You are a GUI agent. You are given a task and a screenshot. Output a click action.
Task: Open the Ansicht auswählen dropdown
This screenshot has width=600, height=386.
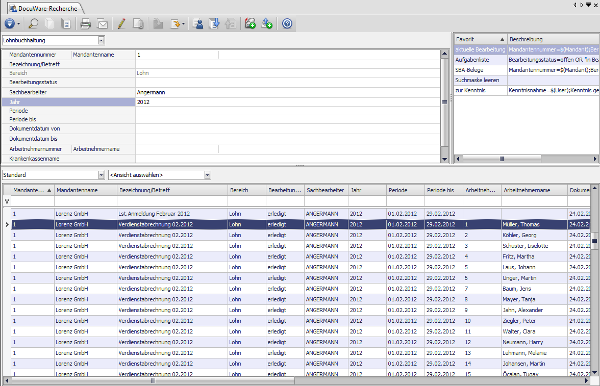[207, 175]
